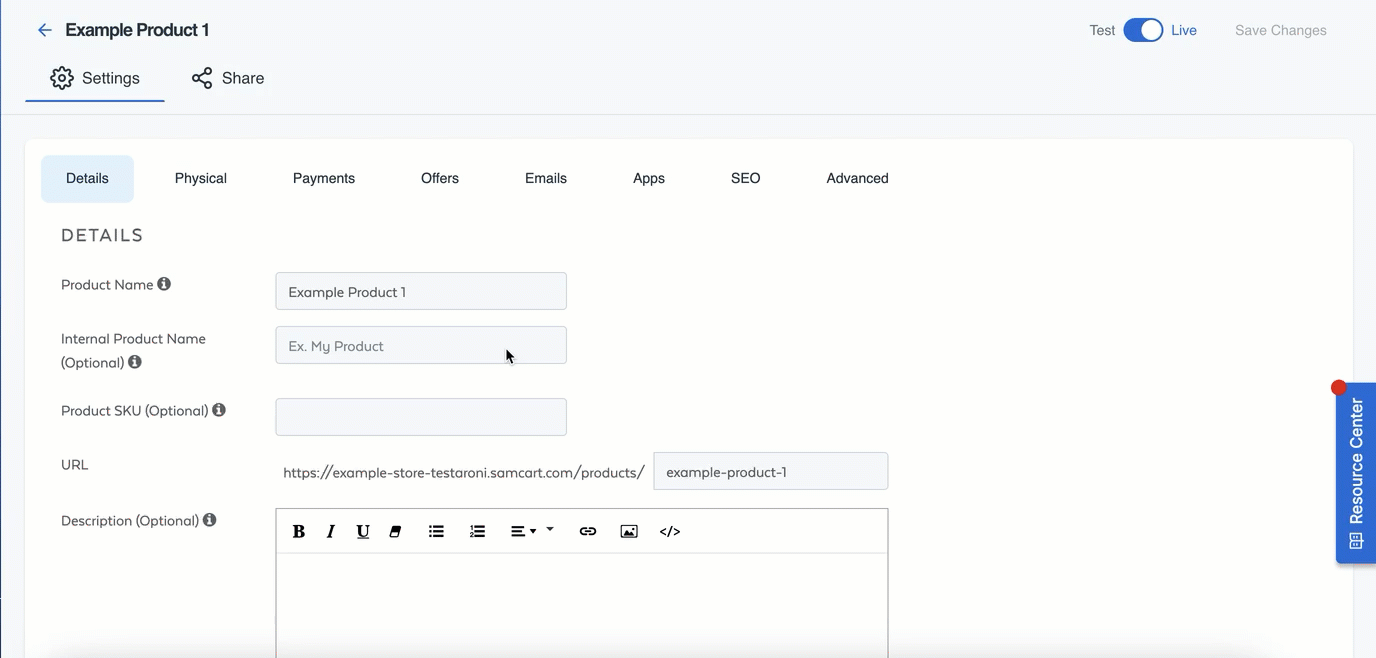
Task: Click the Resource Center book icon
Action: pyautogui.click(x=1356, y=541)
